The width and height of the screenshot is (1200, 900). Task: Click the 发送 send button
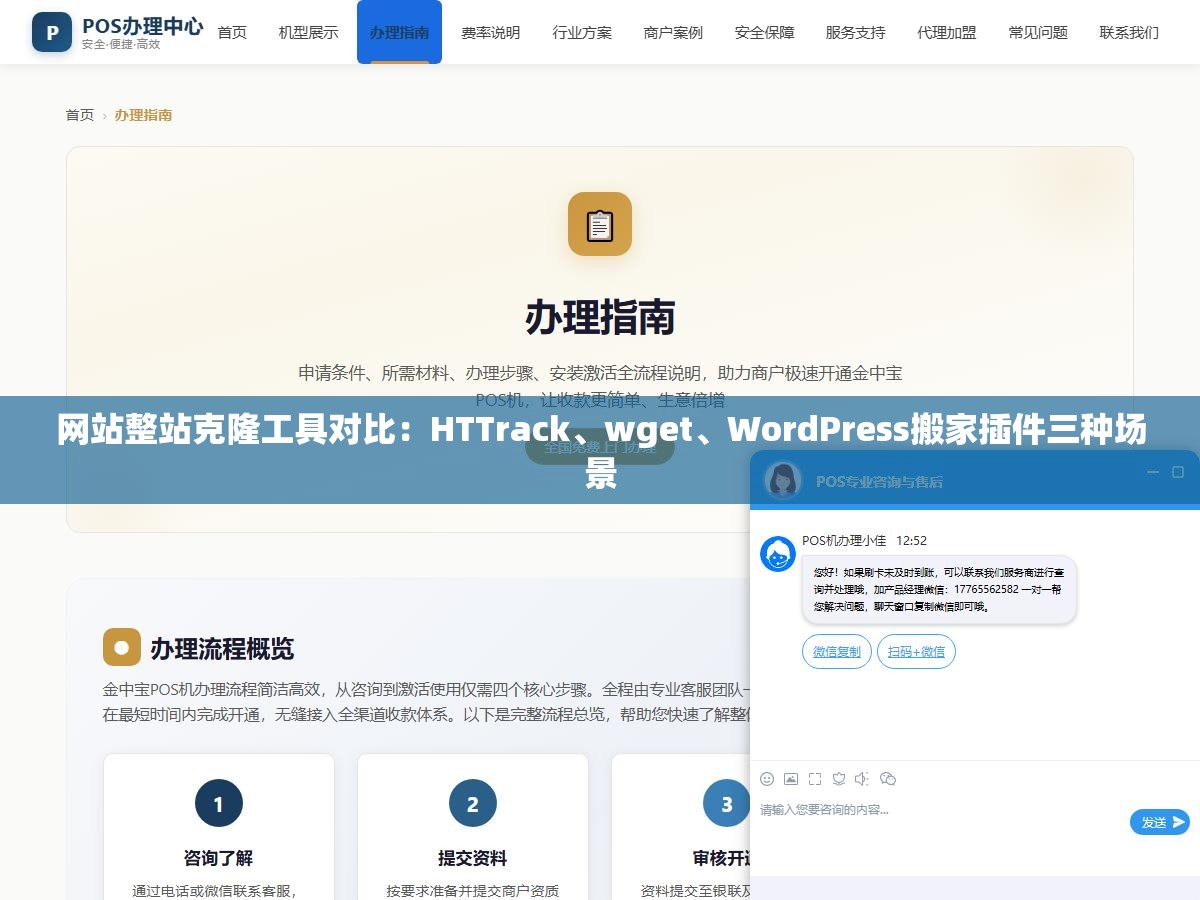point(1160,822)
